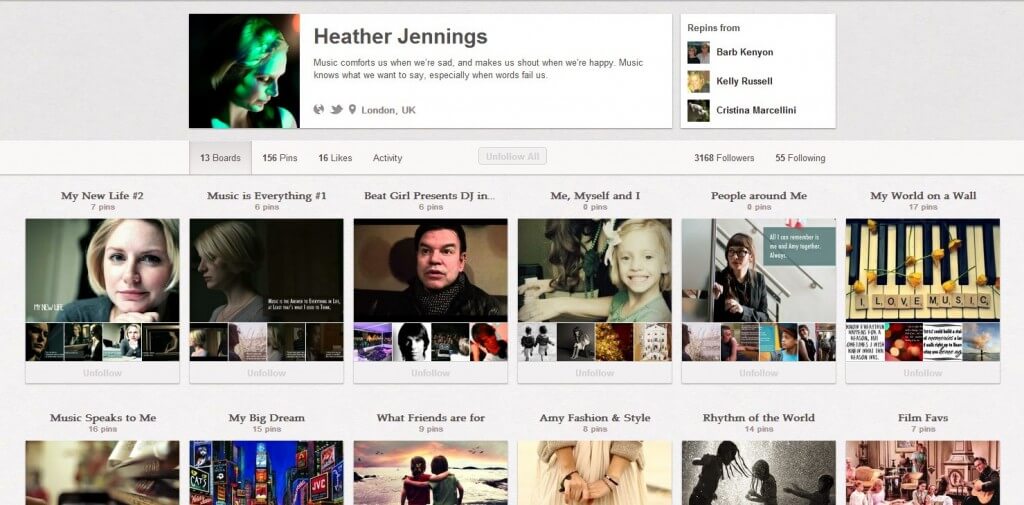Click Kelly Russell in Repins from
This screenshot has height=505, width=1024.
pos(744,81)
